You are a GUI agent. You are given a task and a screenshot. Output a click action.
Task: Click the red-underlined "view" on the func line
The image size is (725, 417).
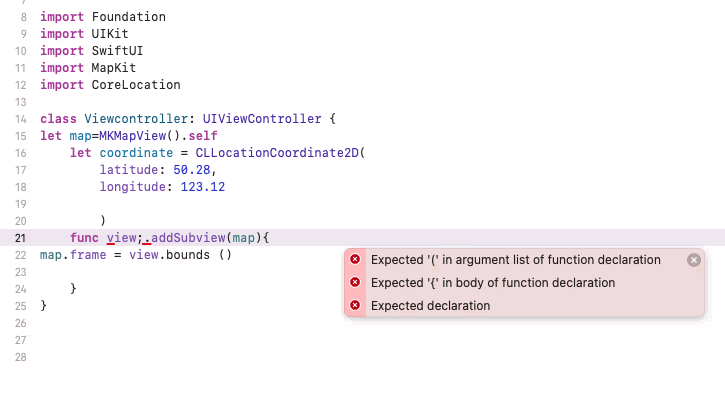(x=121, y=238)
